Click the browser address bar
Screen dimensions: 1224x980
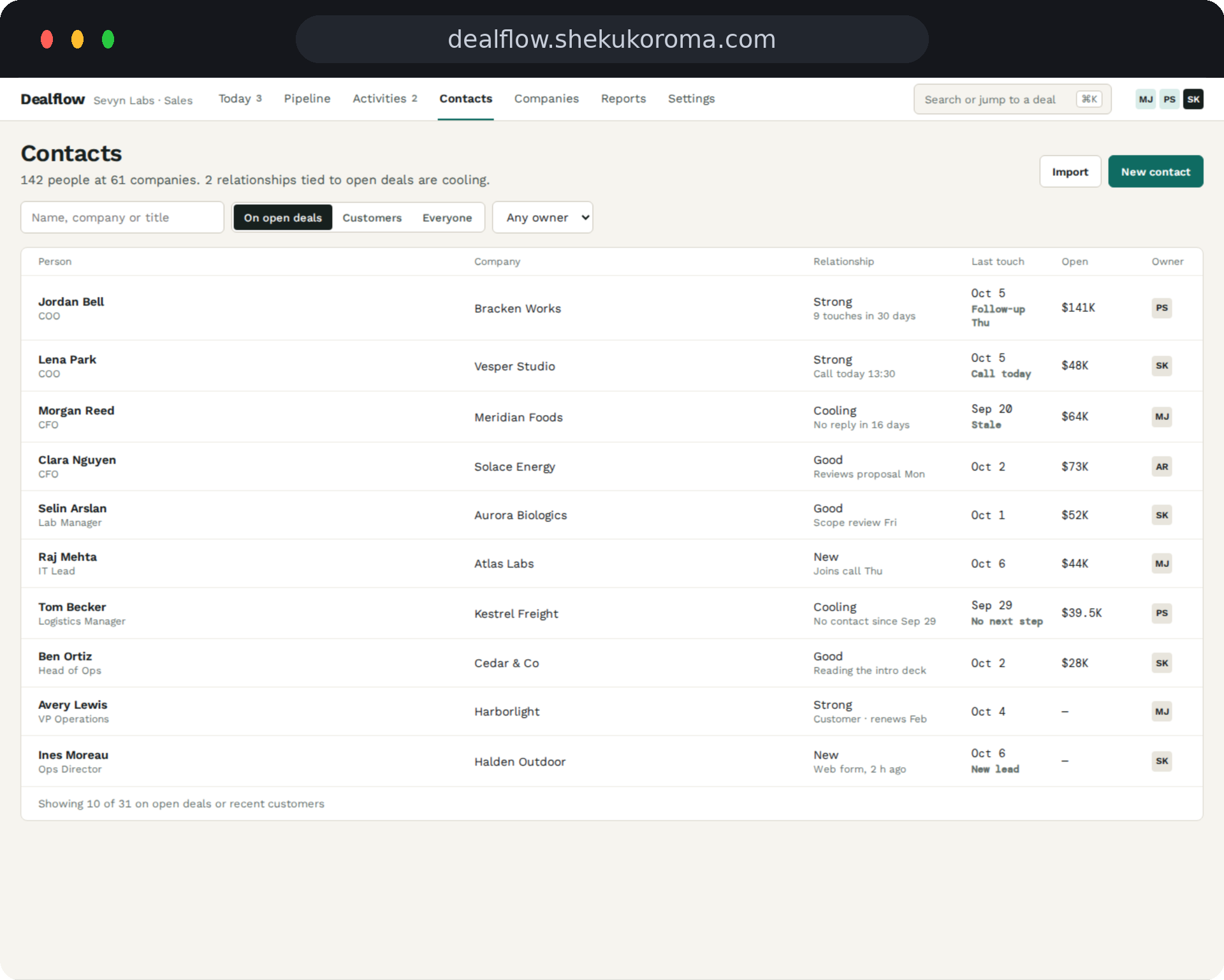click(x=611, y=40)
